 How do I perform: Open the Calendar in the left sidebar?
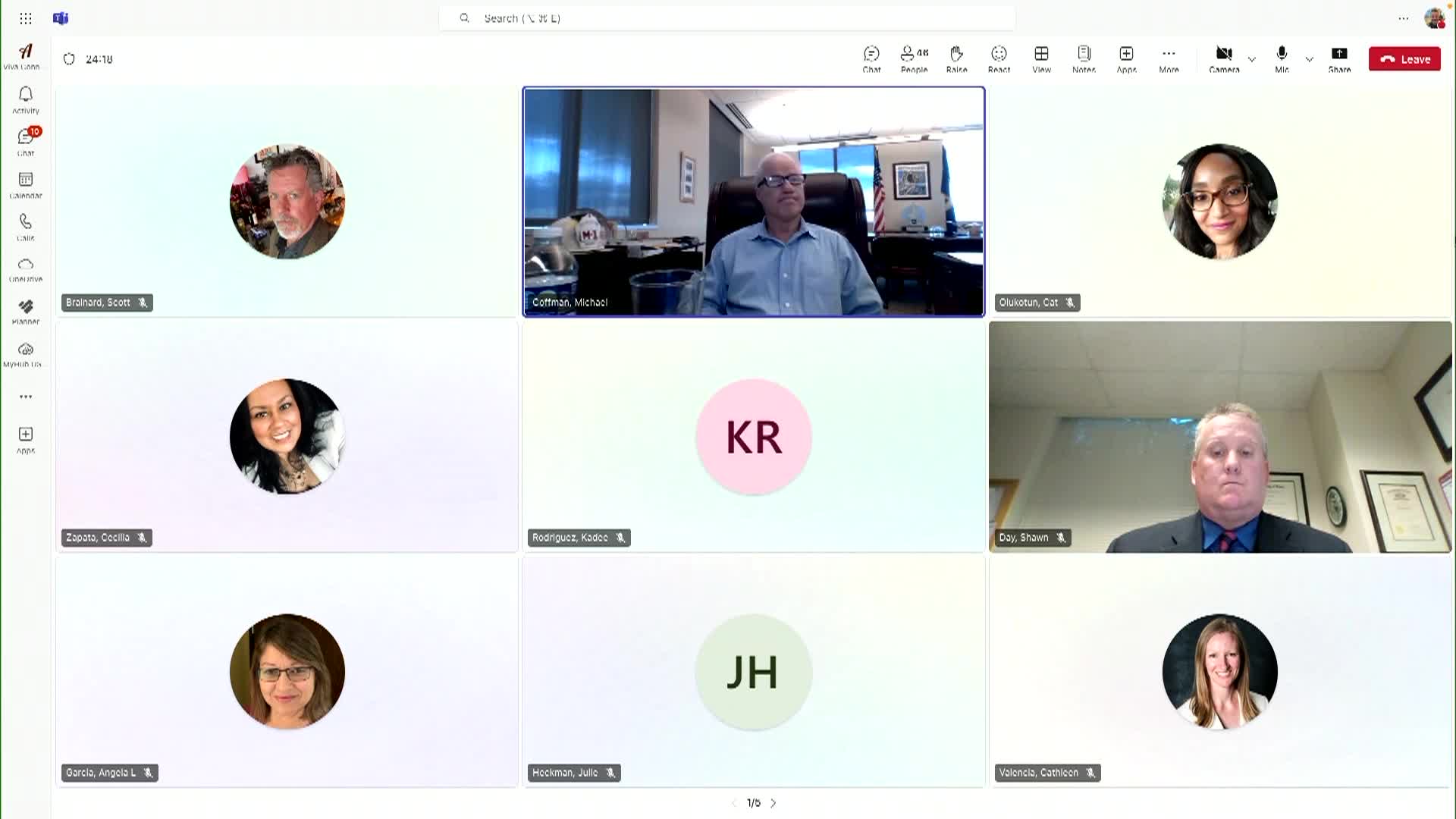coord(26,184)
